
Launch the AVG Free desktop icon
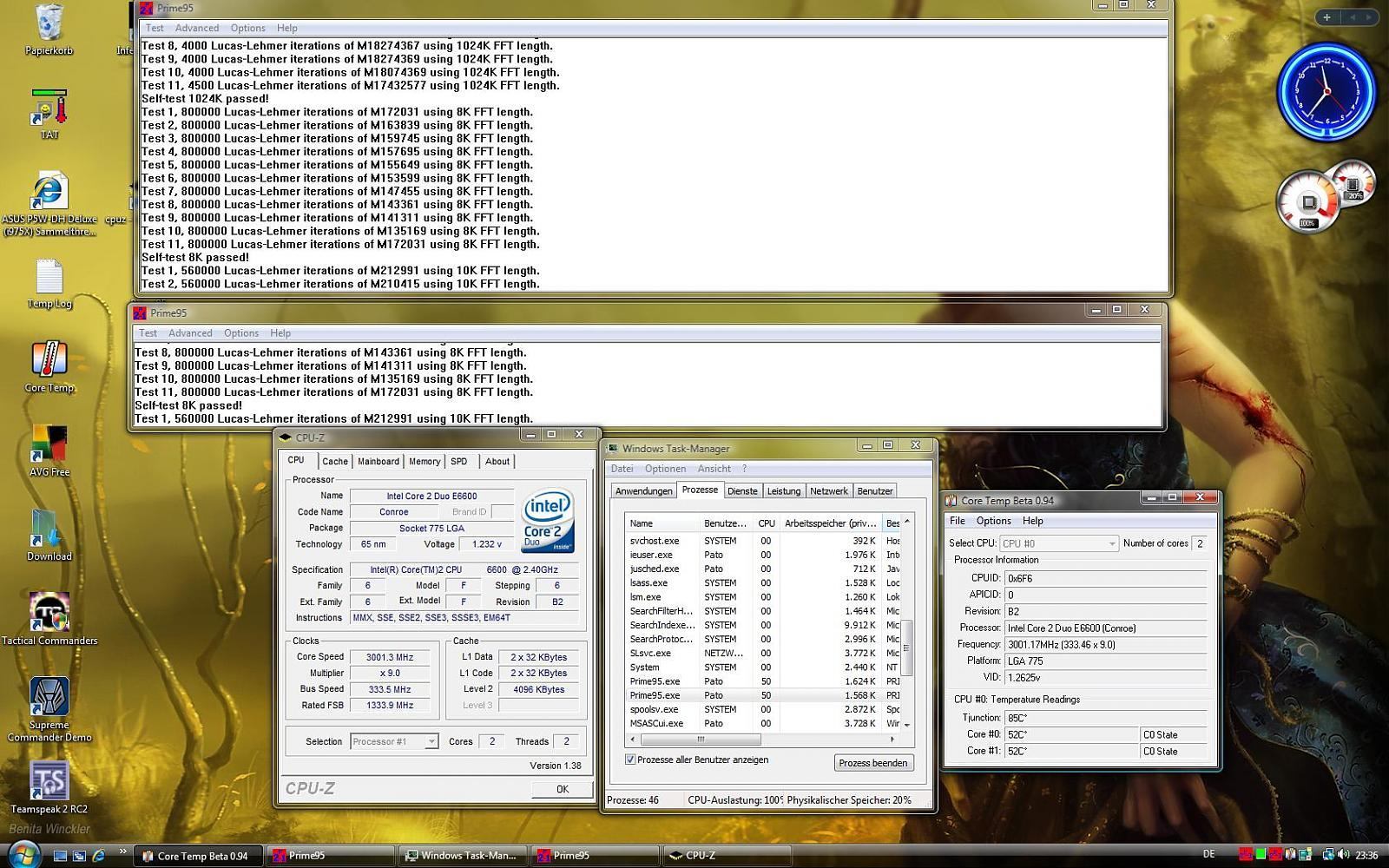pyautogui.click(x=49, y=451)
